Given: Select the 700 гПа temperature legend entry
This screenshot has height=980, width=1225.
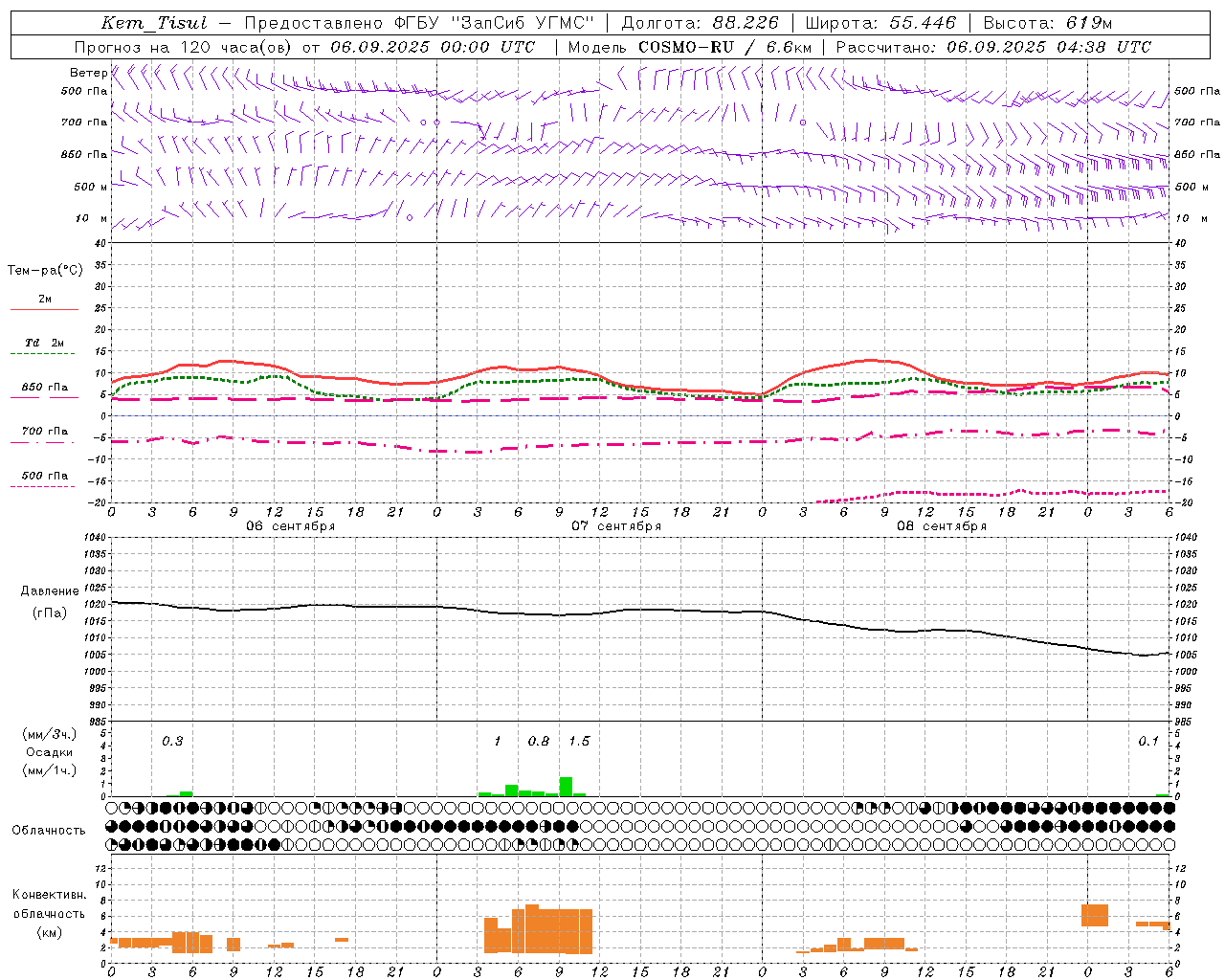Looking at the screenshot, I should point(45,432).
